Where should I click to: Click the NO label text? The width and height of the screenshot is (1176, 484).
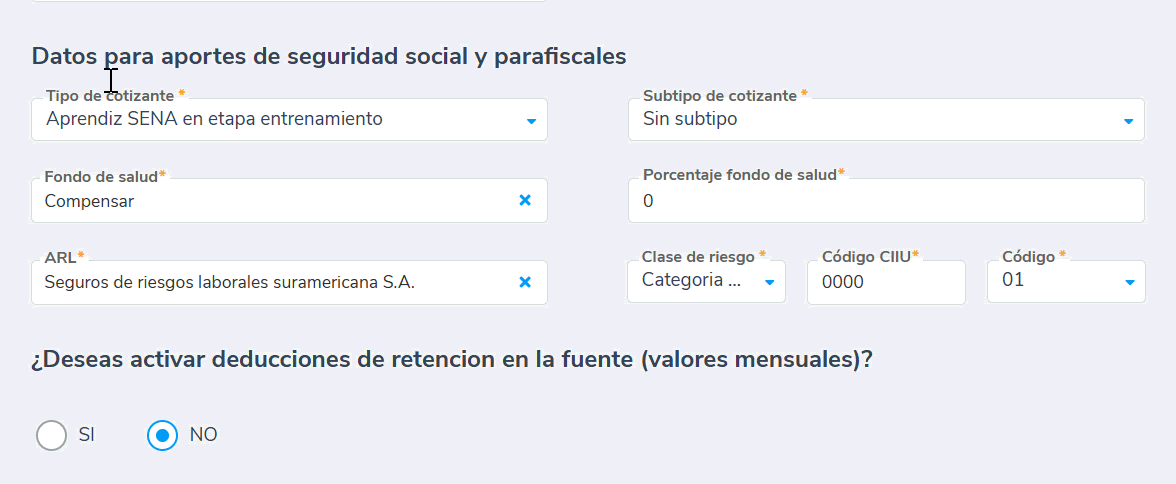[203, 435]
